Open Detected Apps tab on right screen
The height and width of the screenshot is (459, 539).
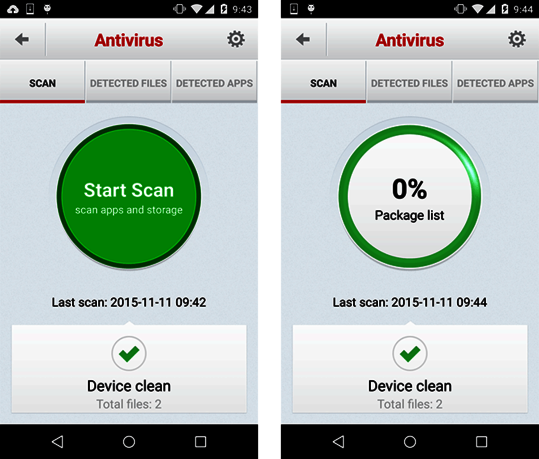[x=495, y=82]
